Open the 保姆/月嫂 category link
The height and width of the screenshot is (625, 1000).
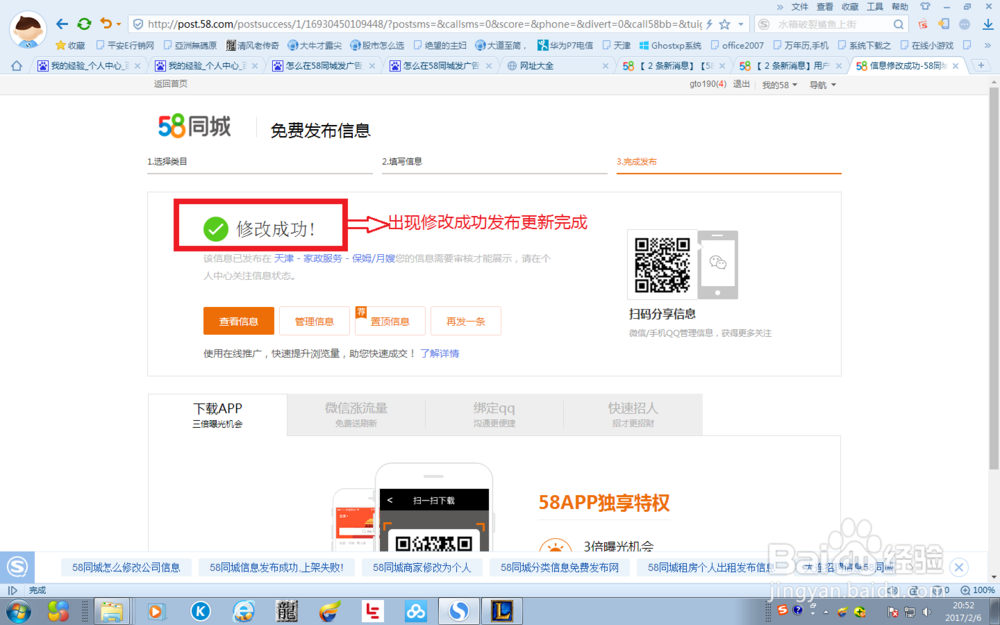click(x=373, y=258)
